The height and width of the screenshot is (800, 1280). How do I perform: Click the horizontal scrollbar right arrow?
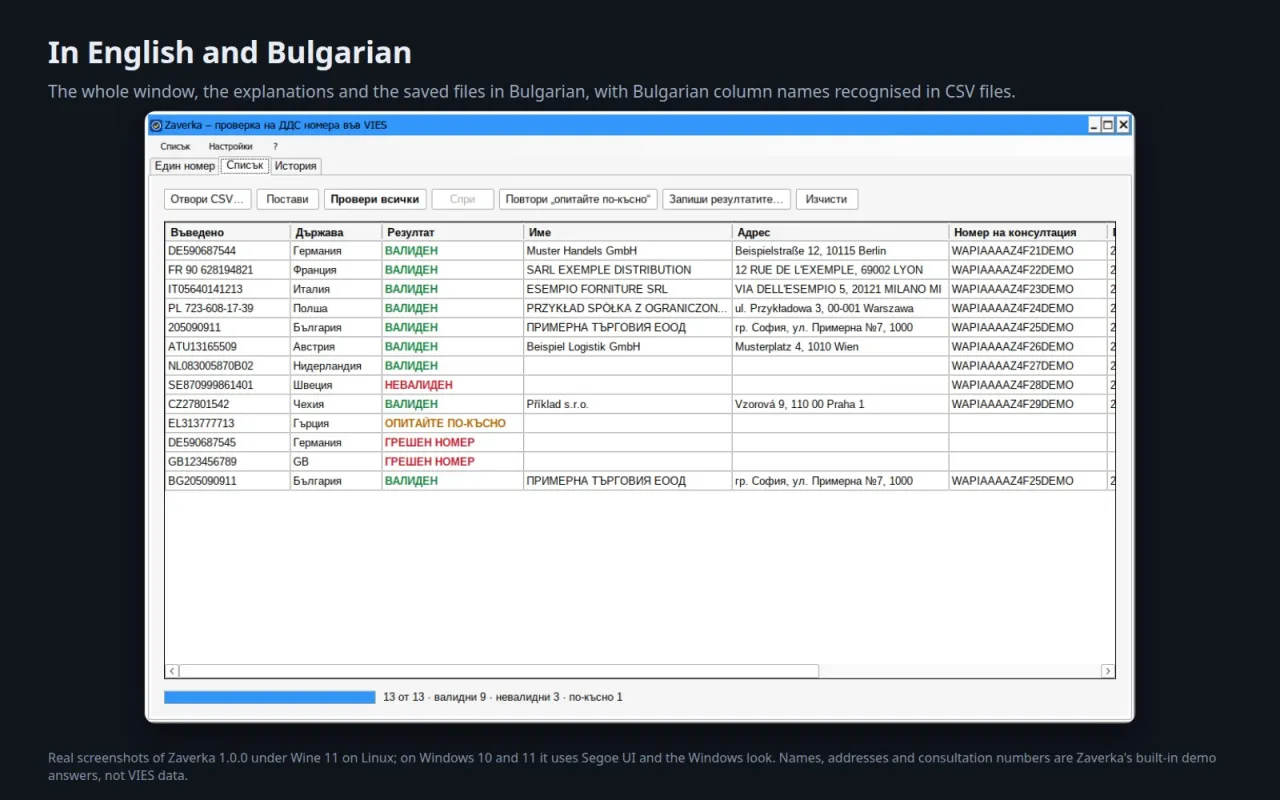(x=1107, y=671)
